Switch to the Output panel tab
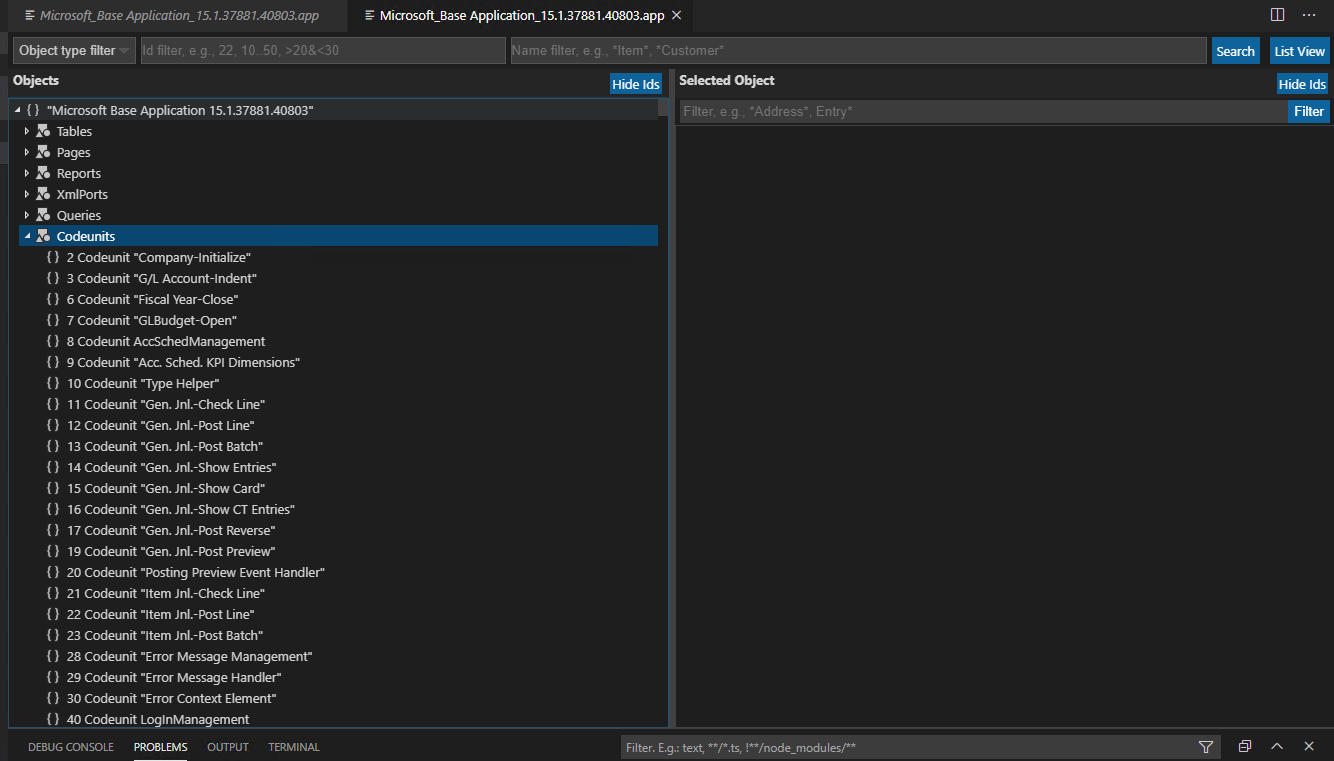 (x=228, y=747)
